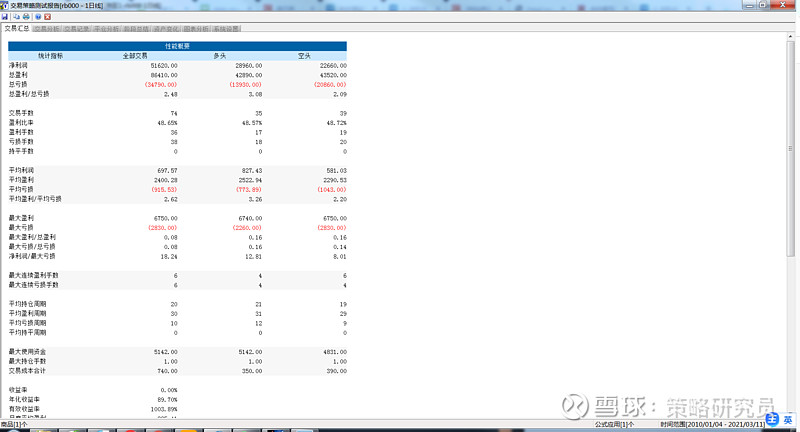
Task: Select the 交易成本合计 row label
Action: pos(27,370)
